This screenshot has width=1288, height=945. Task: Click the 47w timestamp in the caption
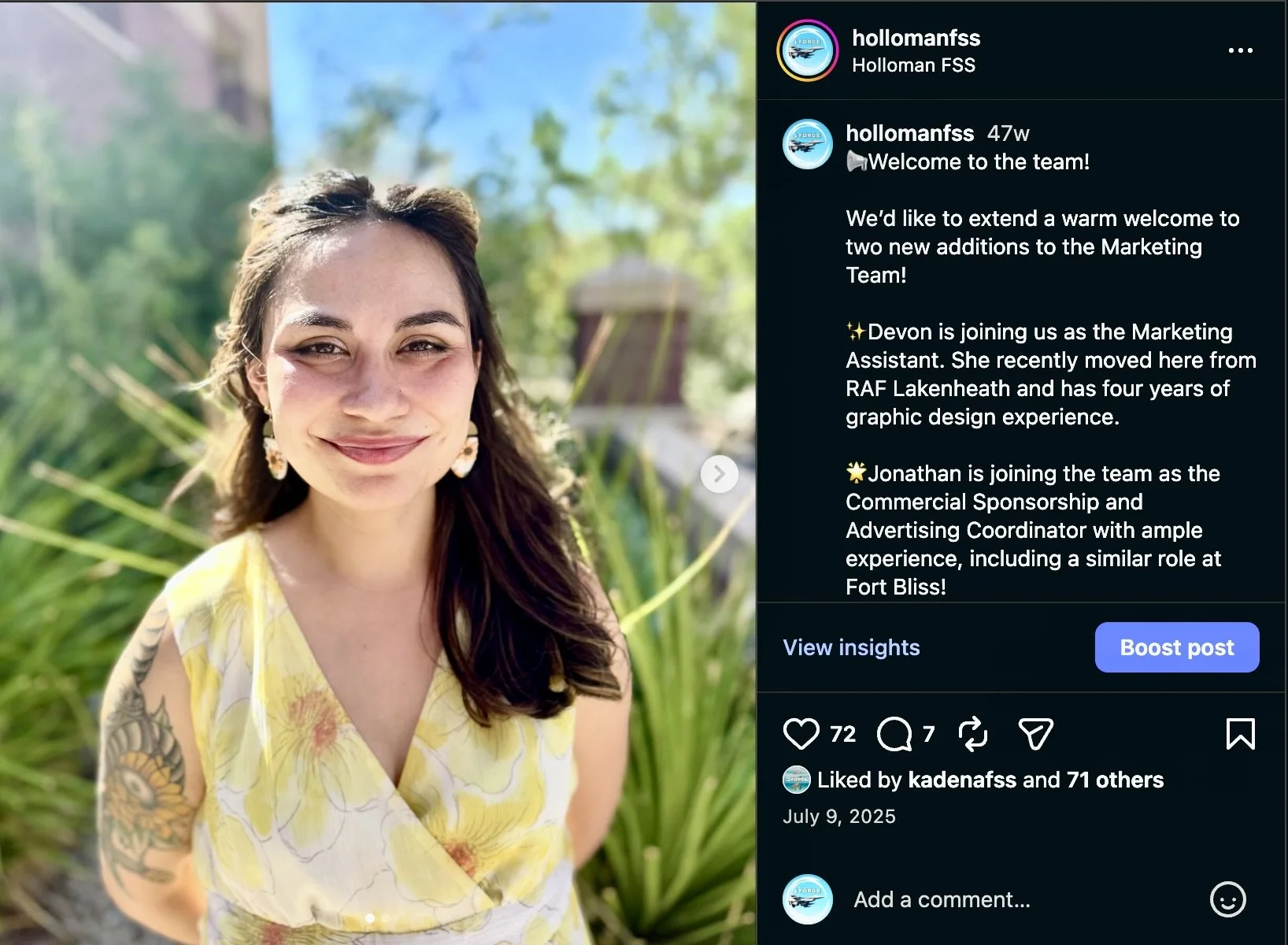coord(1009,133)
